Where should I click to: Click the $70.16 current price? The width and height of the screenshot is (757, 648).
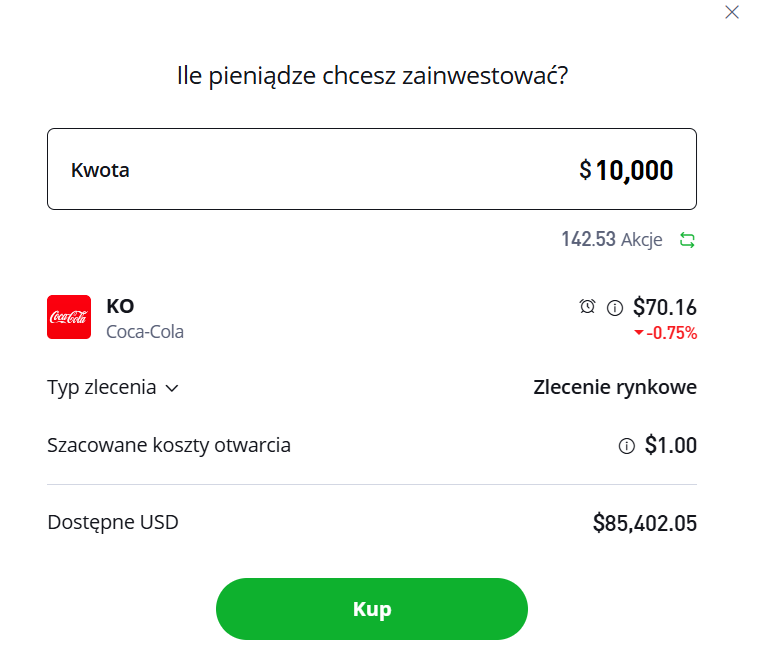point(665,307)
